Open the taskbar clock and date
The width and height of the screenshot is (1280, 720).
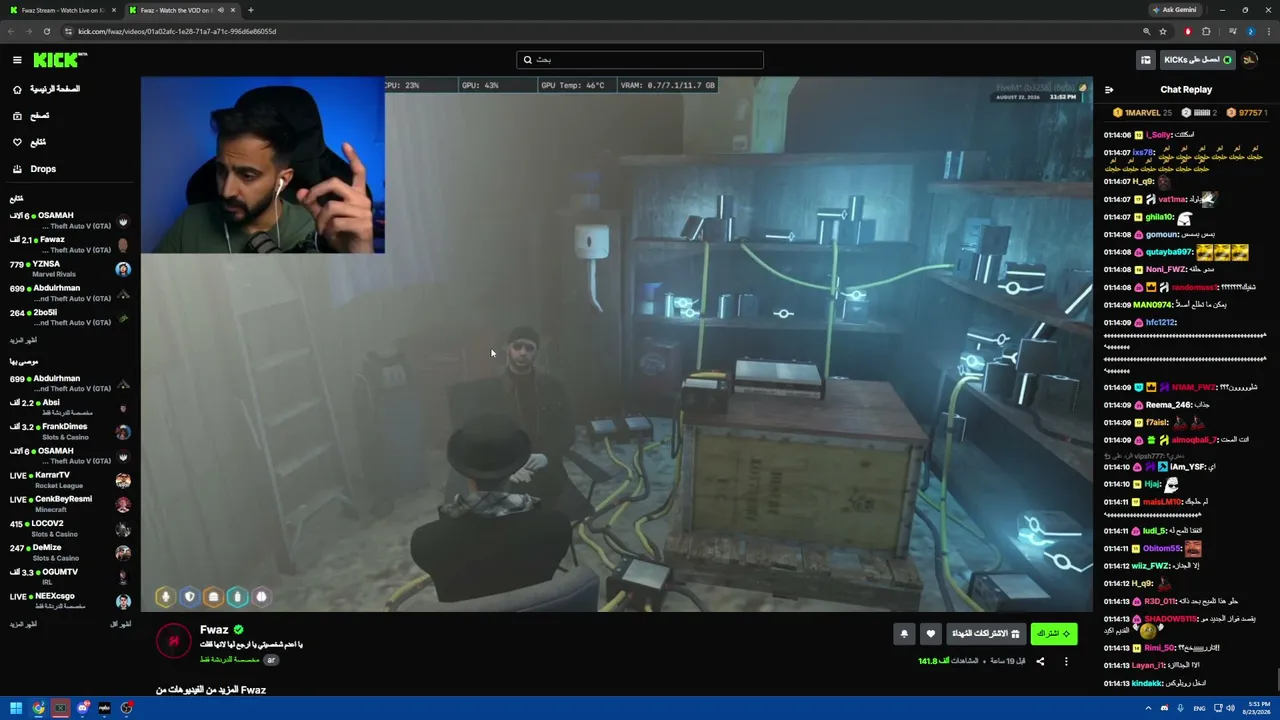coord(1257,708)
